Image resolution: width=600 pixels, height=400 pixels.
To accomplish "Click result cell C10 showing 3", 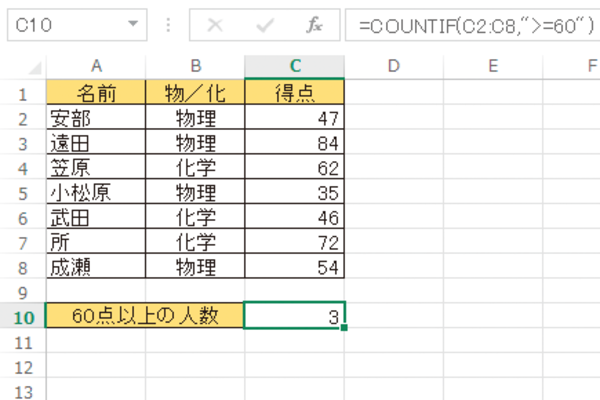I will pyautogui.click(x=295, y=316).
